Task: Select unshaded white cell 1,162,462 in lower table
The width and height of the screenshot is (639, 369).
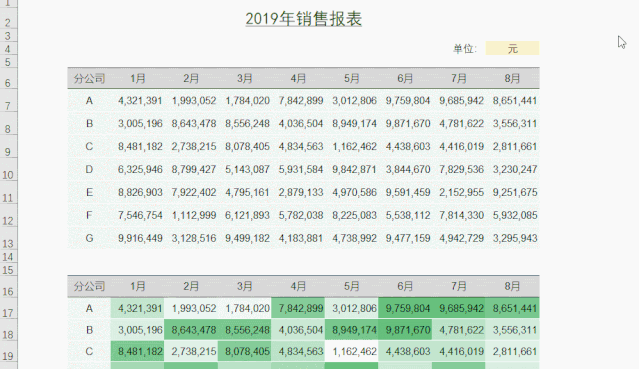Action: pyautogui.click(x=352, y=351)
